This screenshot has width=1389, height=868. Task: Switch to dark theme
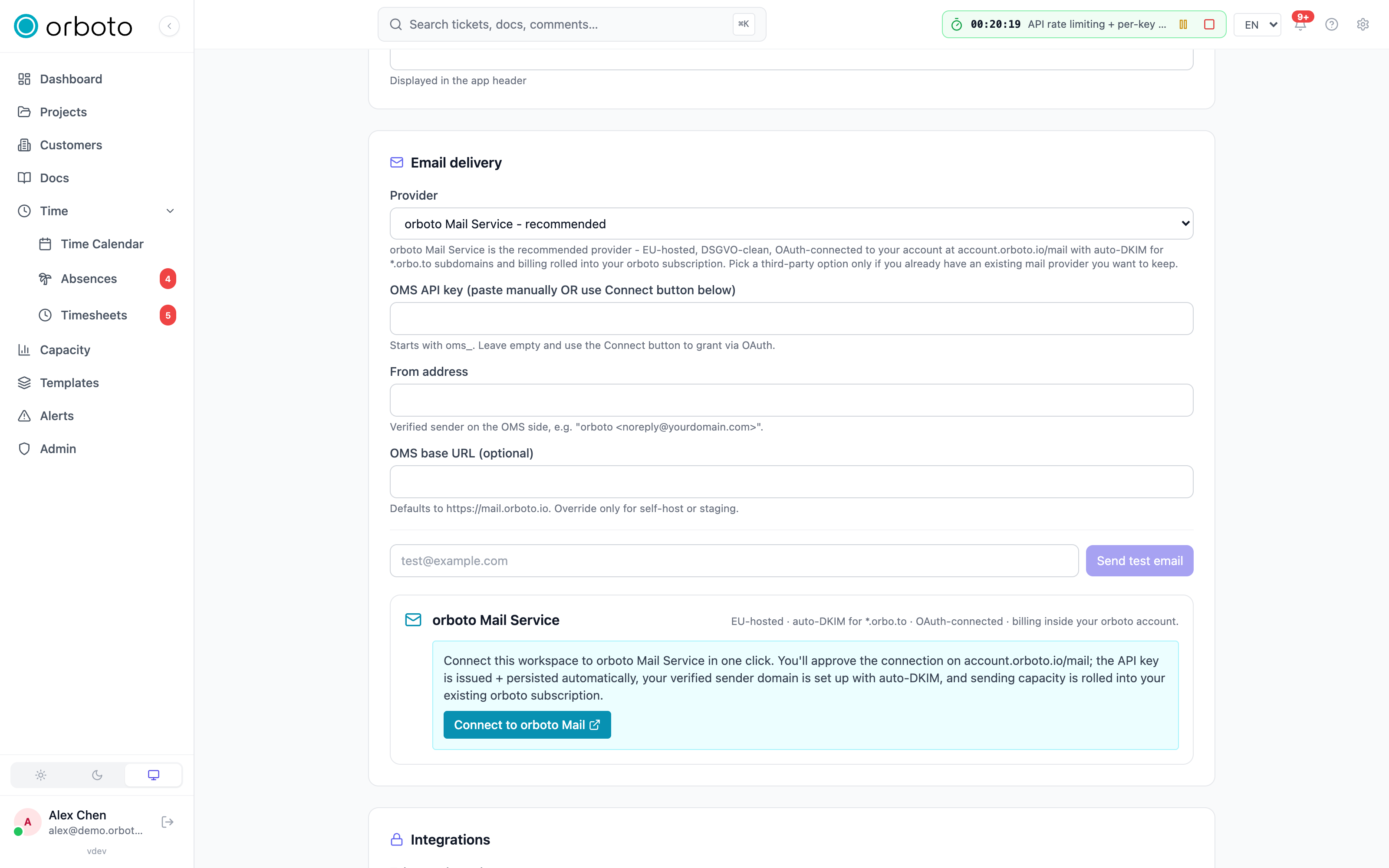pos(97,775)
